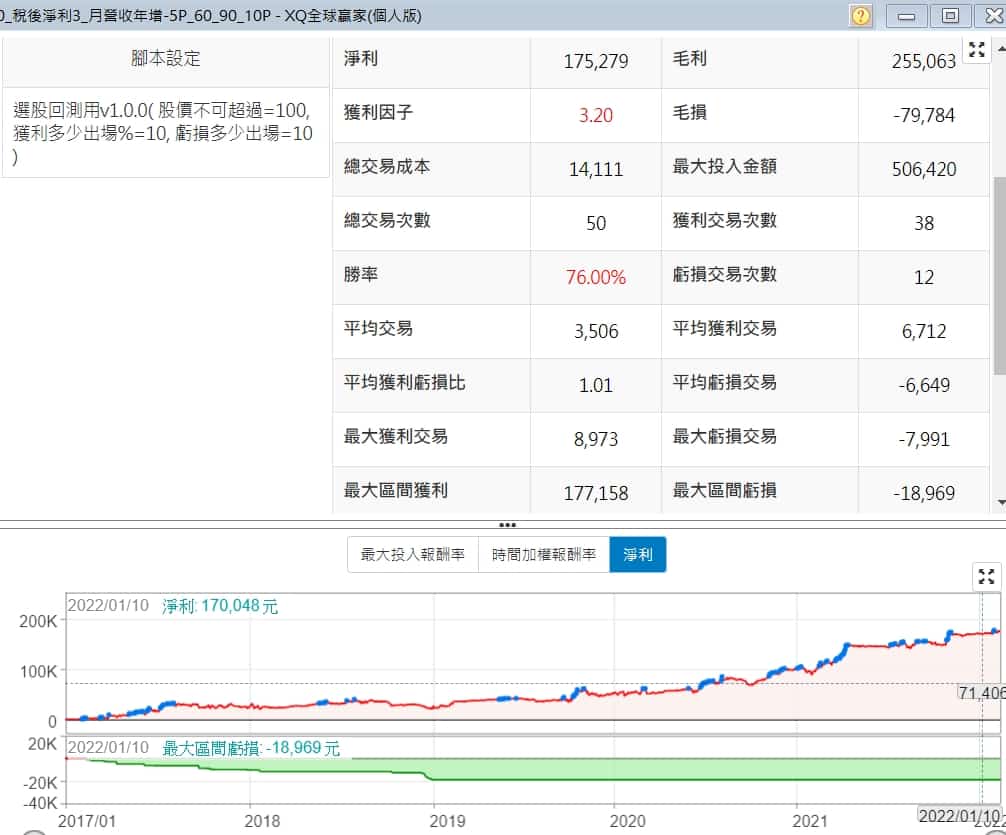Image resolution: width=1006 pixels, height=835 pixels.
Task: Click the 2022/01/10 date marker on time axis
Action: click(x=957, y=814)
